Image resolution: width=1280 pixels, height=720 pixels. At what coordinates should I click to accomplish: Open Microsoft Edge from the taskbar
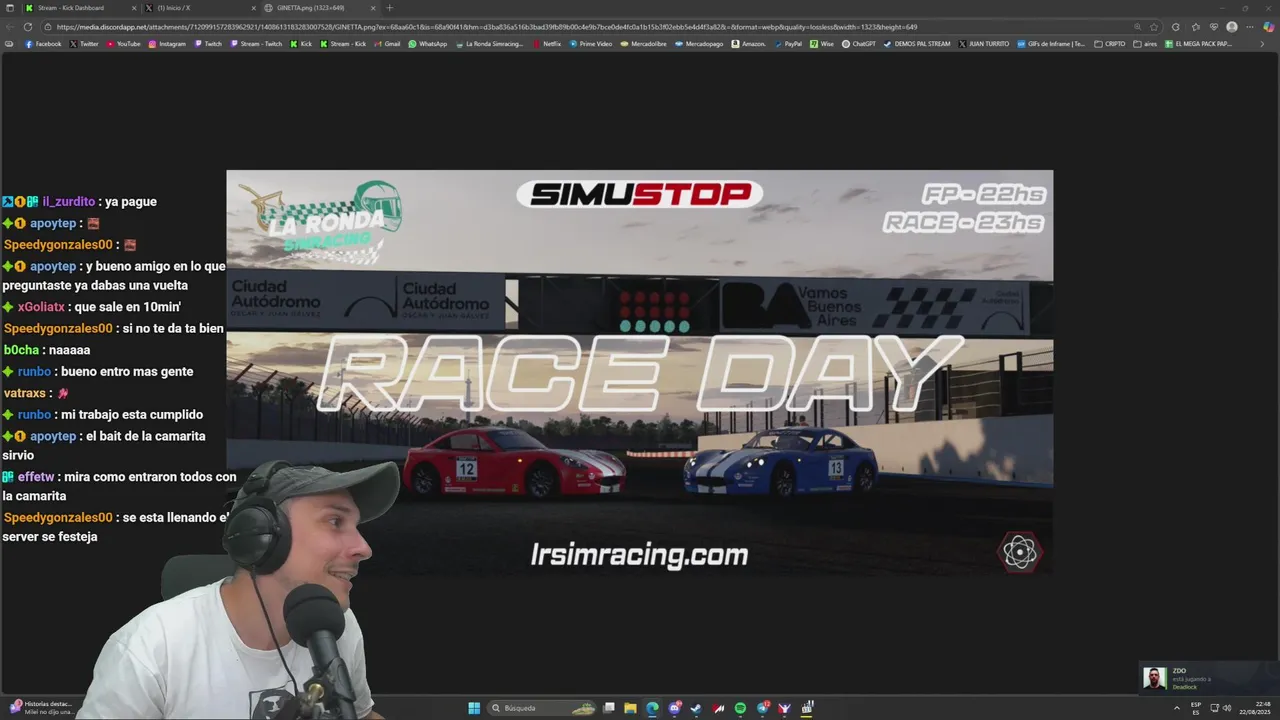point(652,708)
